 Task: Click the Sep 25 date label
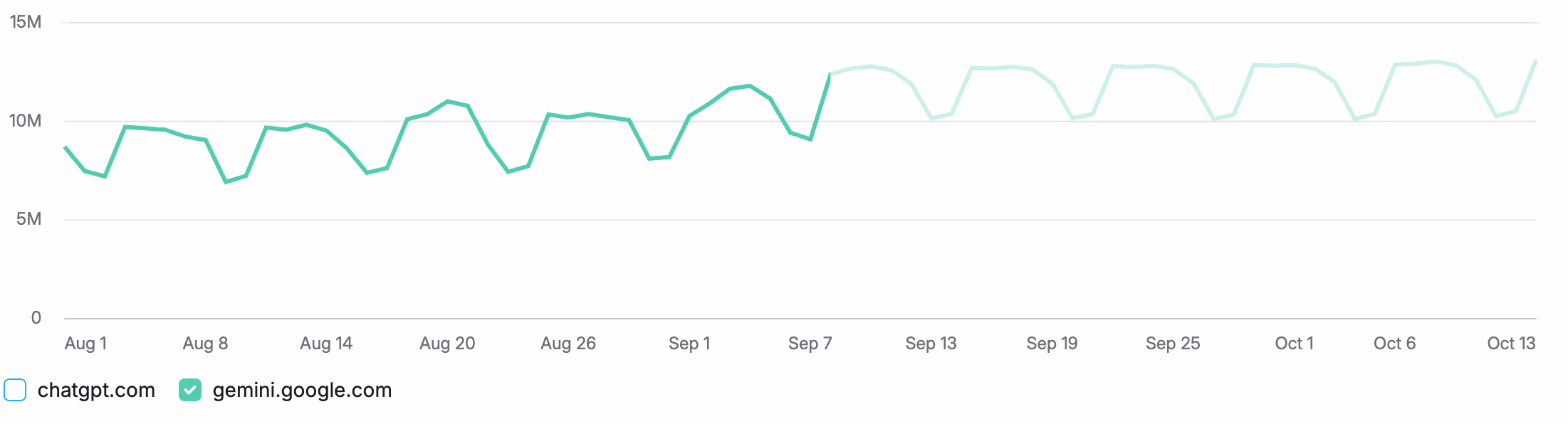coord(1173,344)
